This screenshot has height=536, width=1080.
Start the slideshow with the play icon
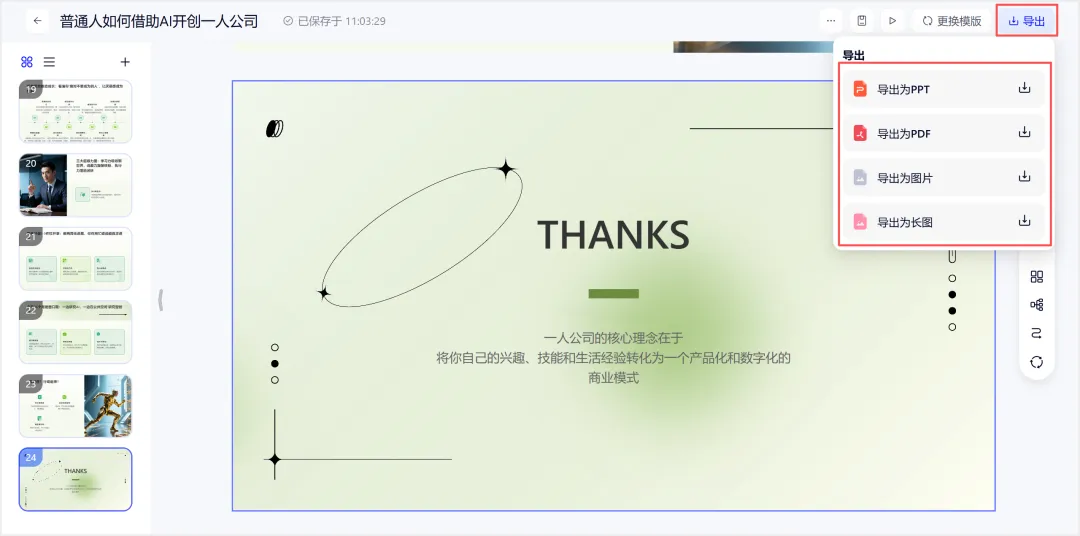[x=892, y=21]
